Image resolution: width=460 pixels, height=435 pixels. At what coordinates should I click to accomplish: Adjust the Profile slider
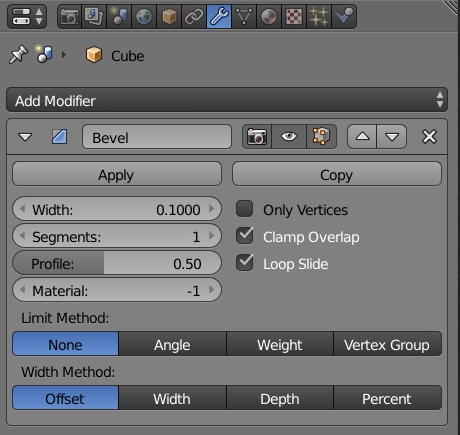(117, 263)
